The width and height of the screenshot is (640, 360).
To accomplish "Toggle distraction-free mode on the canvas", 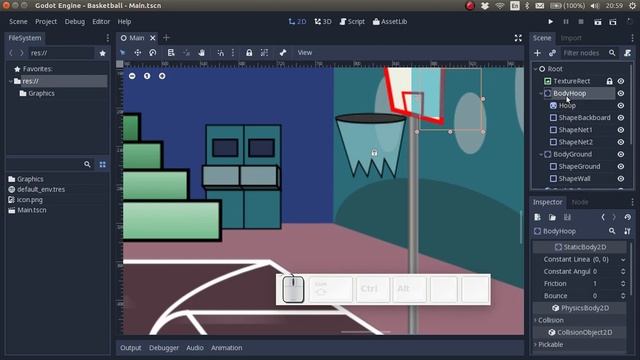I will pyautogui.click(x=518, y=38).
